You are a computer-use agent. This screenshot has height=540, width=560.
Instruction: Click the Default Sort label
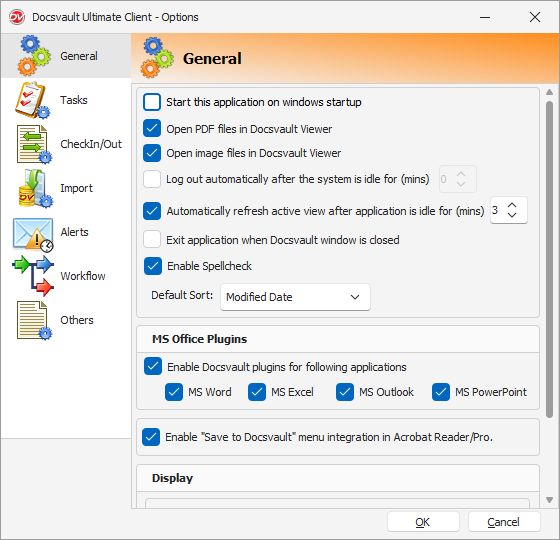182,295
